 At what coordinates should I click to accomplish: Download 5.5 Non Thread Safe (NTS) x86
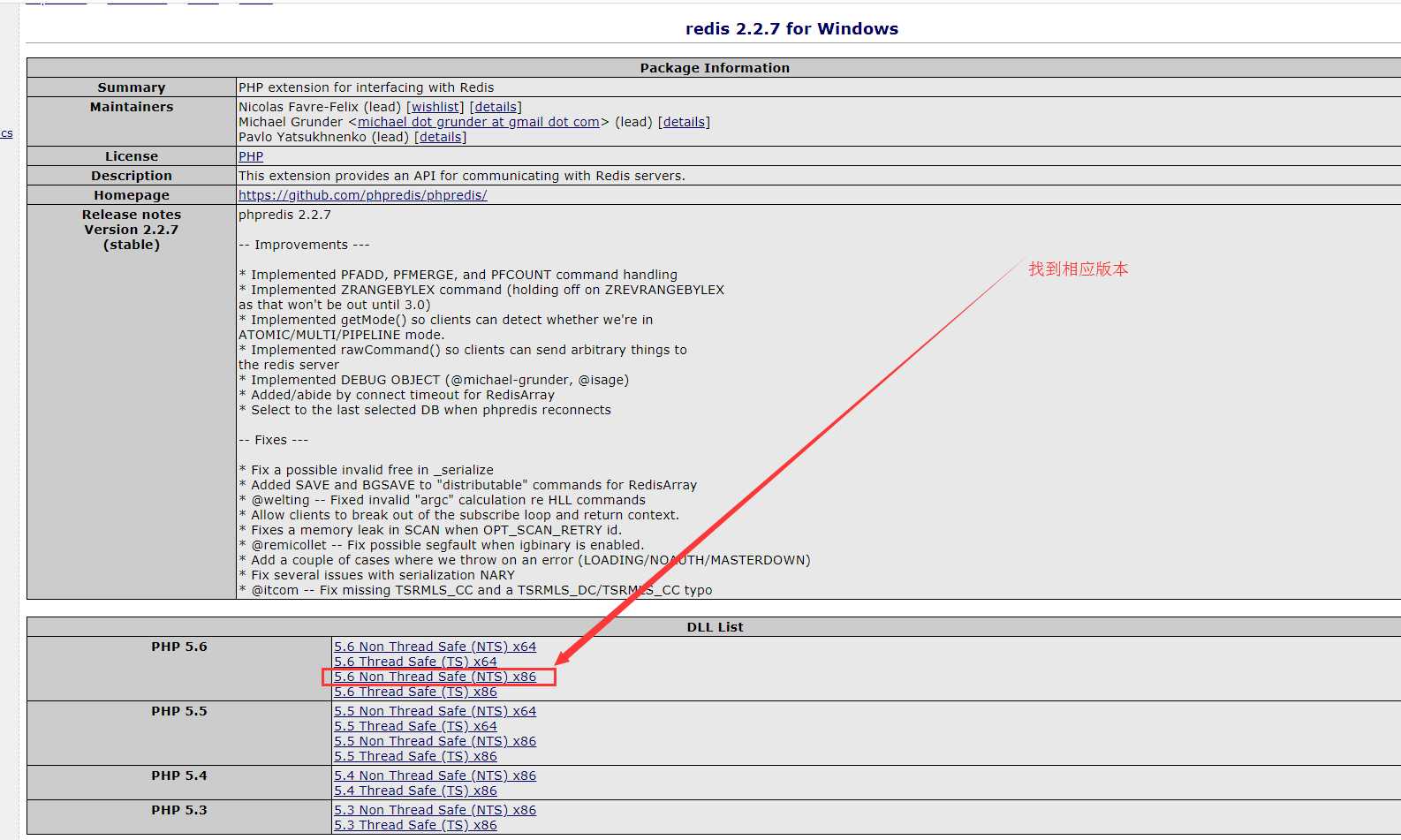(435, 741)
